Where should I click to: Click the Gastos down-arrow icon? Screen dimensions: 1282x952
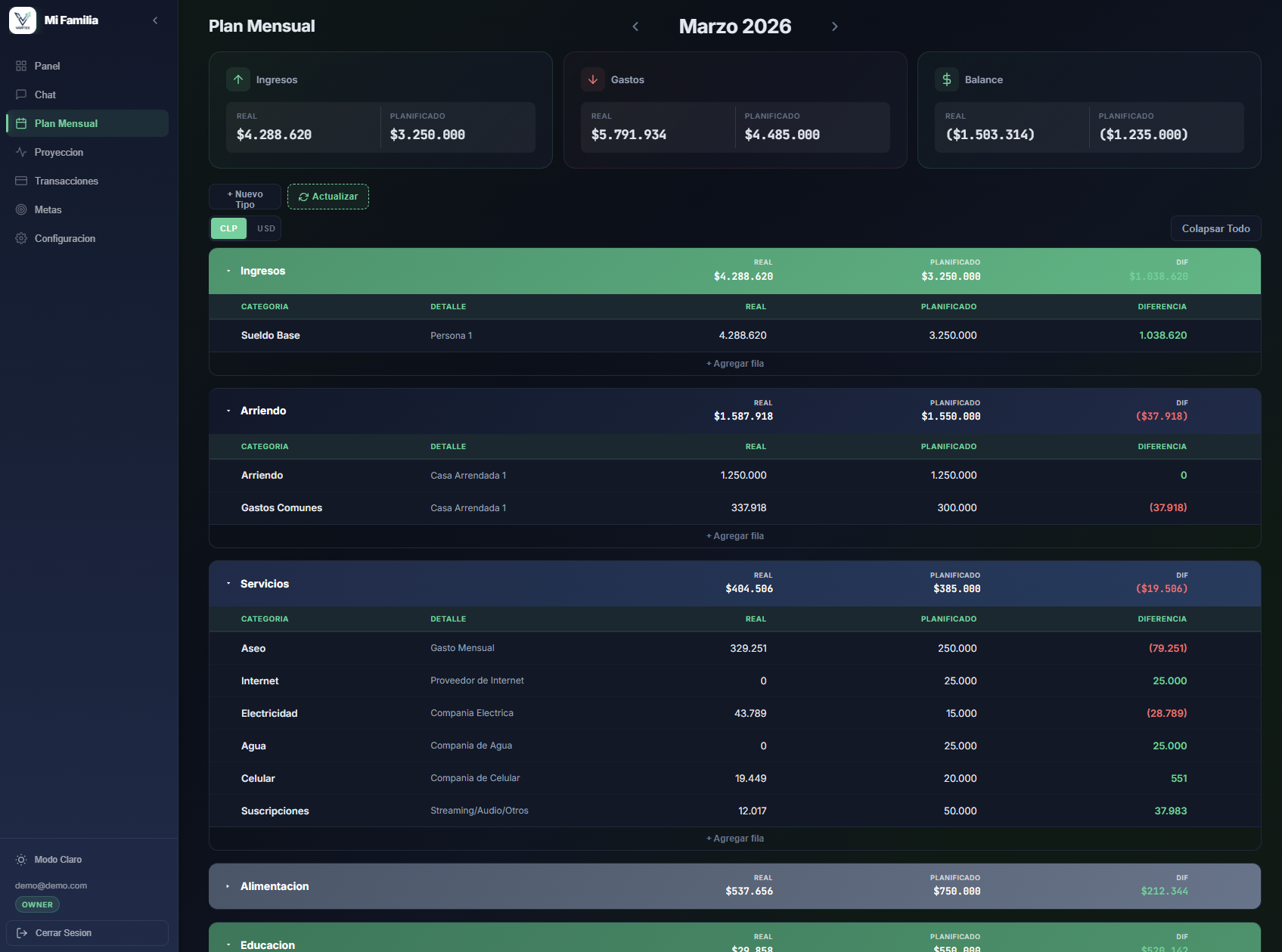pos(593,79)
